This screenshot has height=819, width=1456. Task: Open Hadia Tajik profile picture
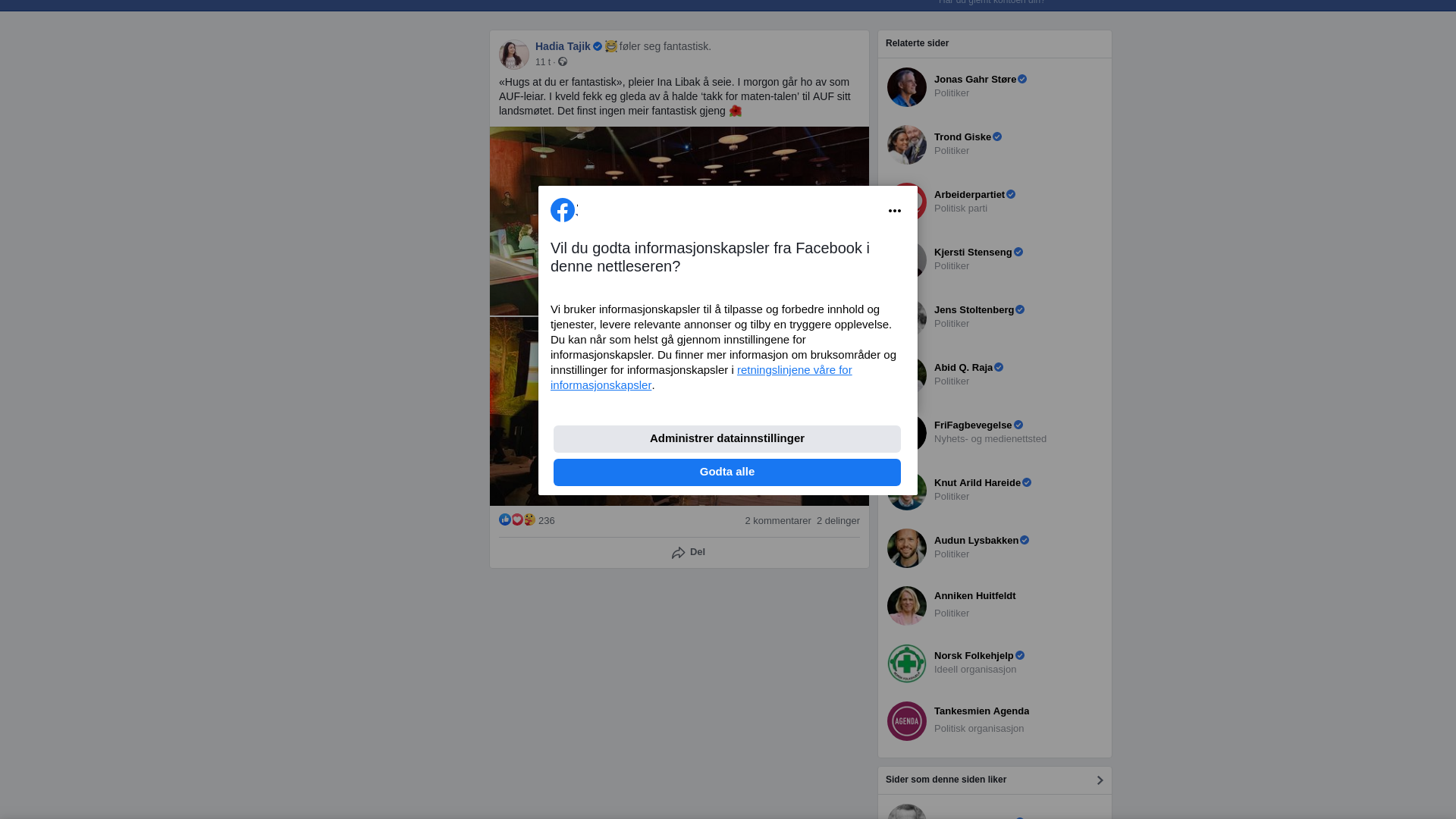pos(514,55)
